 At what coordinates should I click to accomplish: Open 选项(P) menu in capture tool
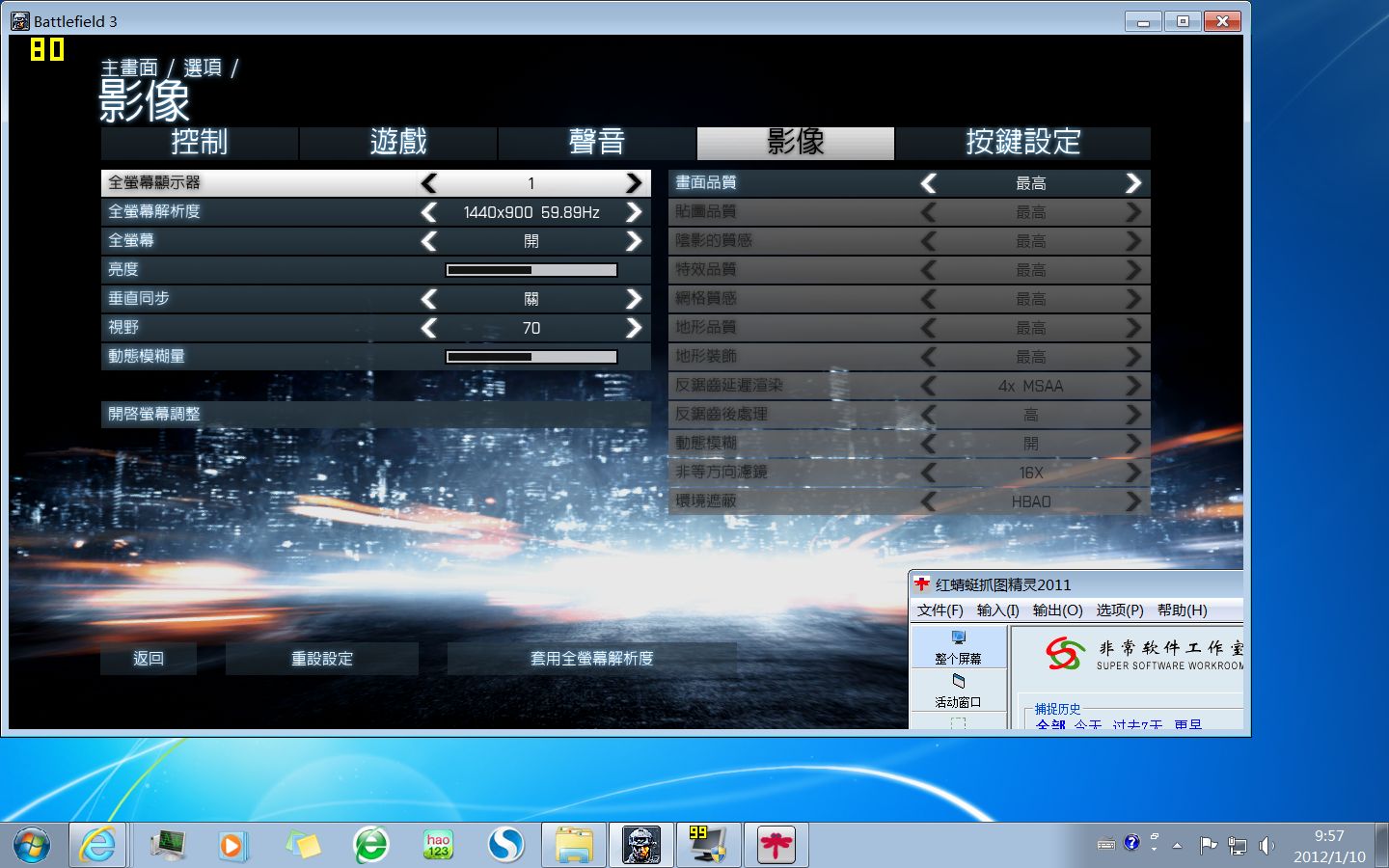(1120, 610)
